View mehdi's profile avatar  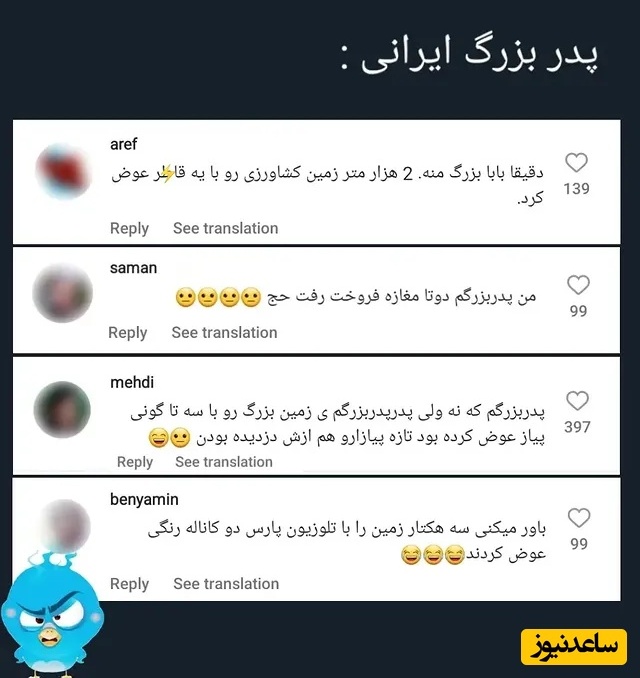click(x=62, y=409)
